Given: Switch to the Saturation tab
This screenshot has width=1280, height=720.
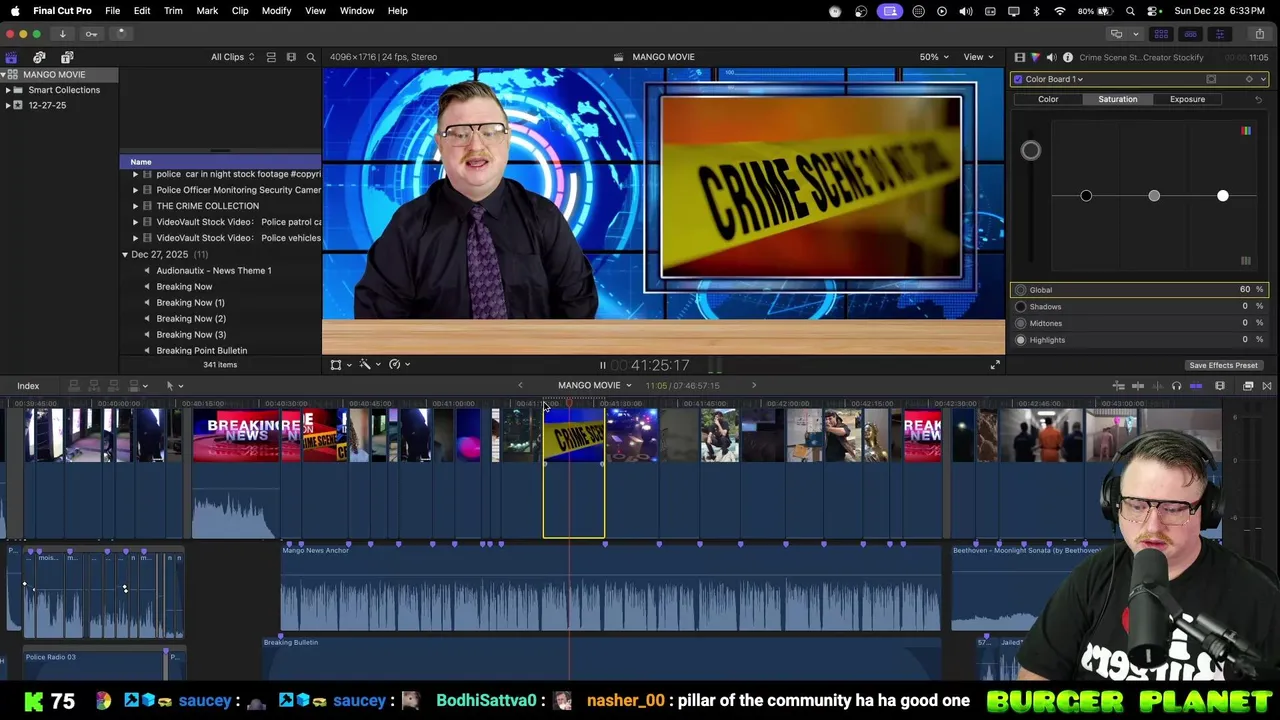Looking at the screenshot, I should 1117,99.
